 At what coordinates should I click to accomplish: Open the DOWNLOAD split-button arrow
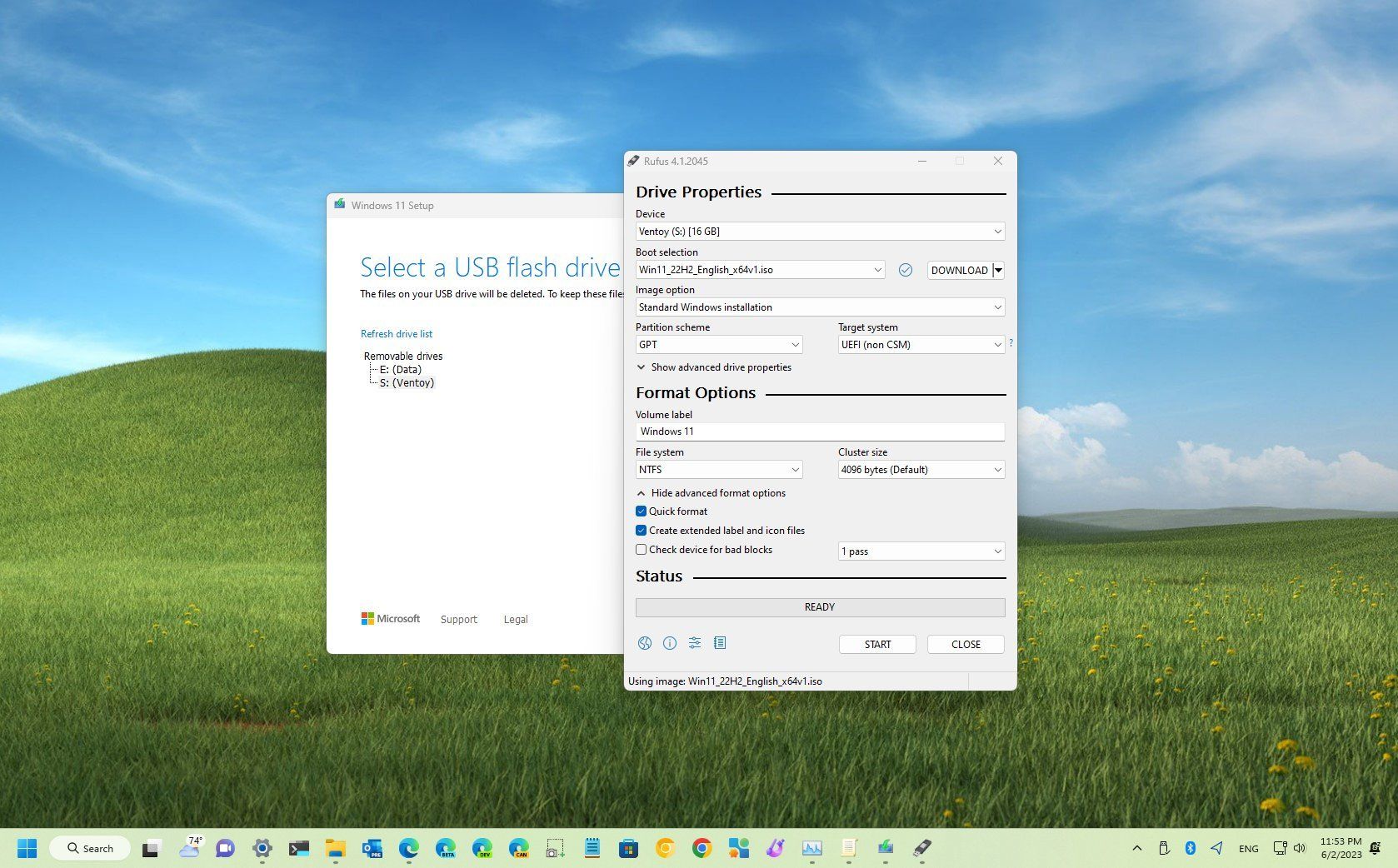pyautogui.click(x=998, y=270)
